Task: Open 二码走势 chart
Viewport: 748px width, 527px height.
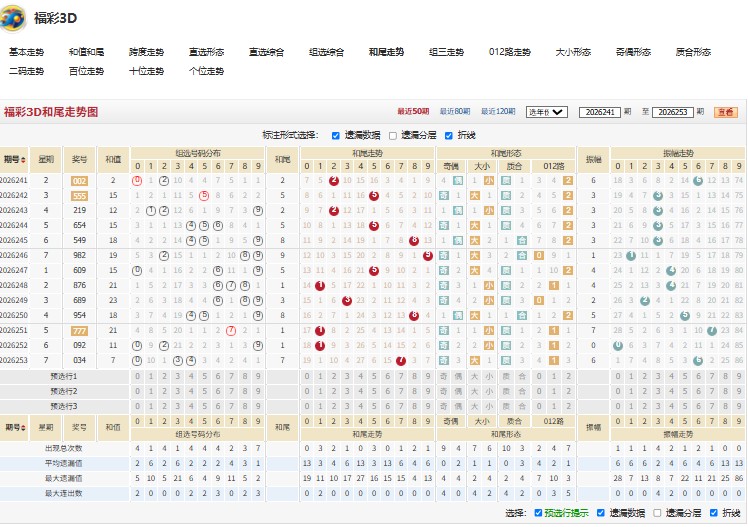Action: (x=26, y=71)
